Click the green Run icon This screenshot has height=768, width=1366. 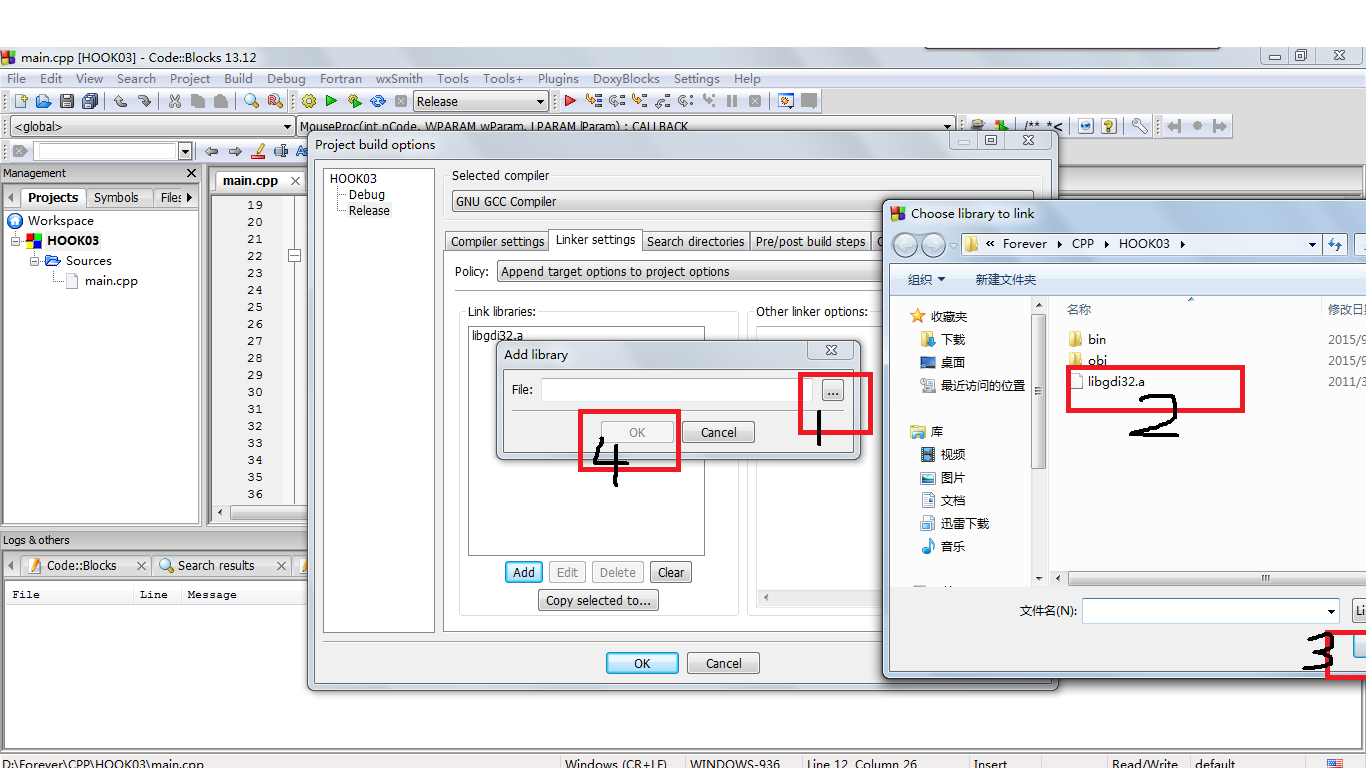[331, 101]
